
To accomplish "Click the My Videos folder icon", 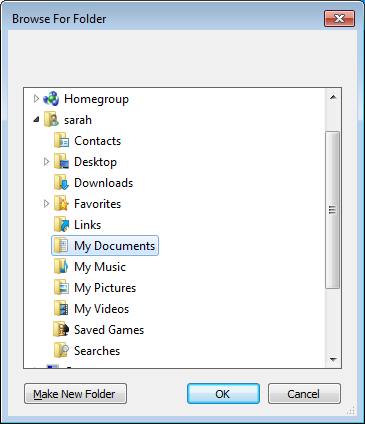I will pyautogui.click(x=61, y=309).
